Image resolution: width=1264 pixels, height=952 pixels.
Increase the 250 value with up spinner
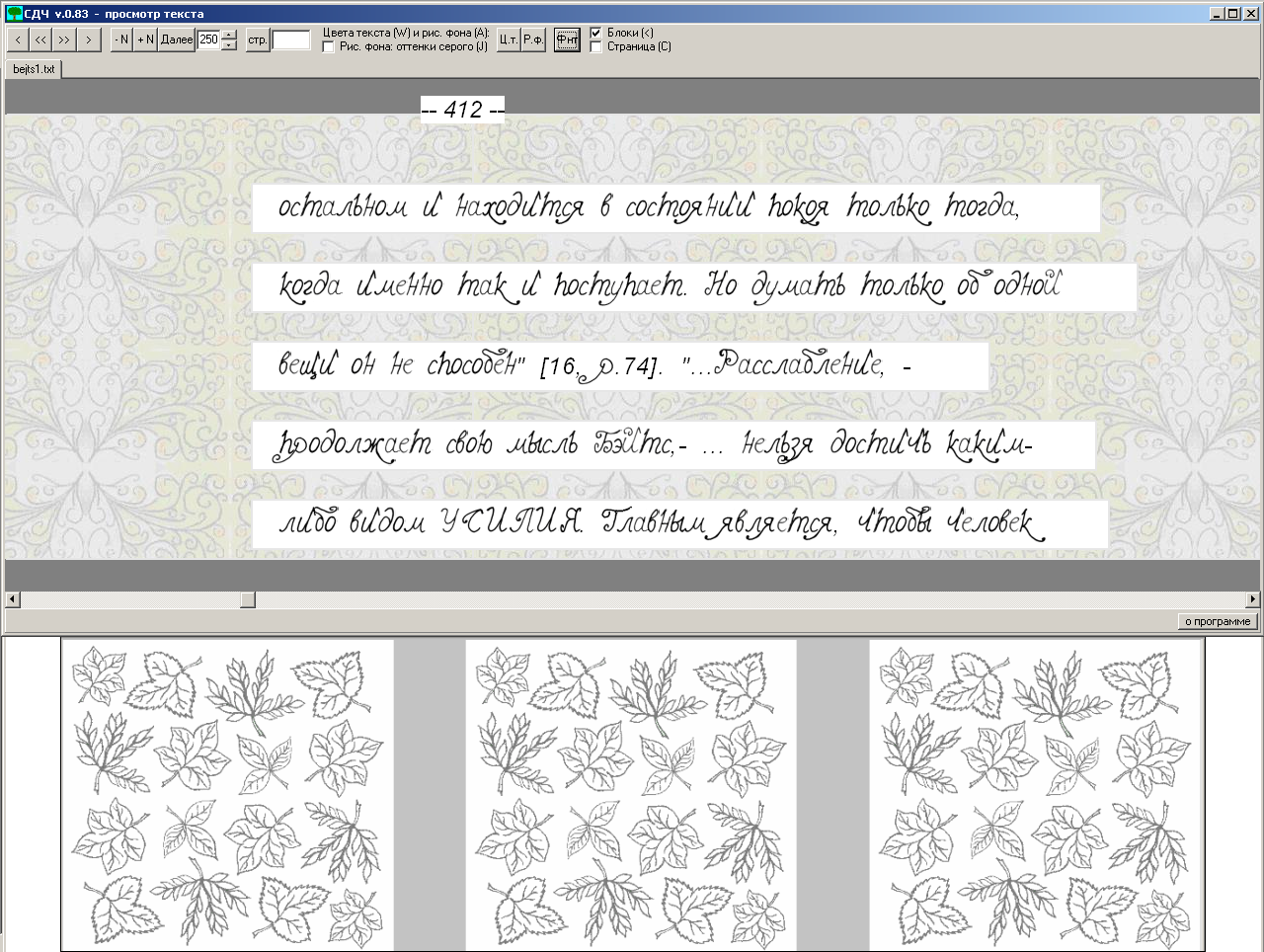229,35
